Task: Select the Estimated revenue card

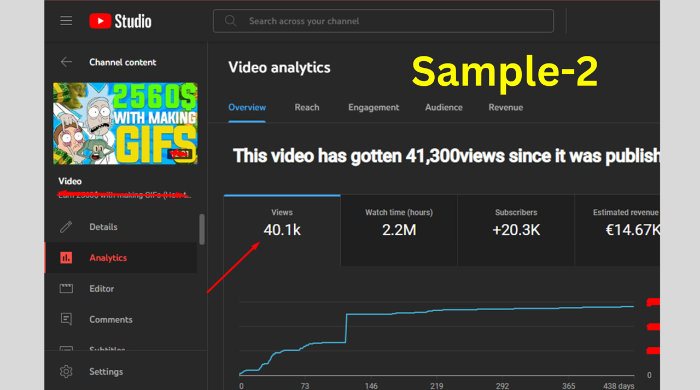Action: point(617,230)
